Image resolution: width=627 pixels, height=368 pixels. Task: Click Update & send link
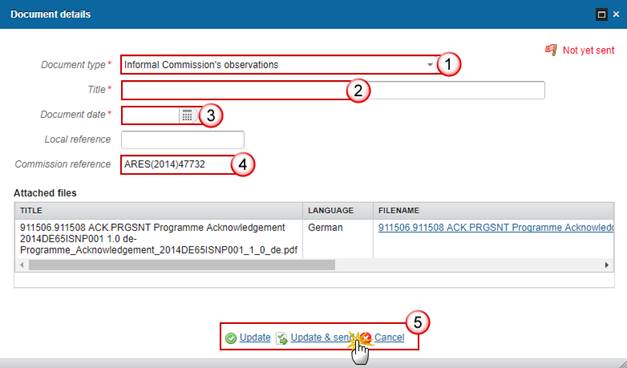tap(322, 337)
